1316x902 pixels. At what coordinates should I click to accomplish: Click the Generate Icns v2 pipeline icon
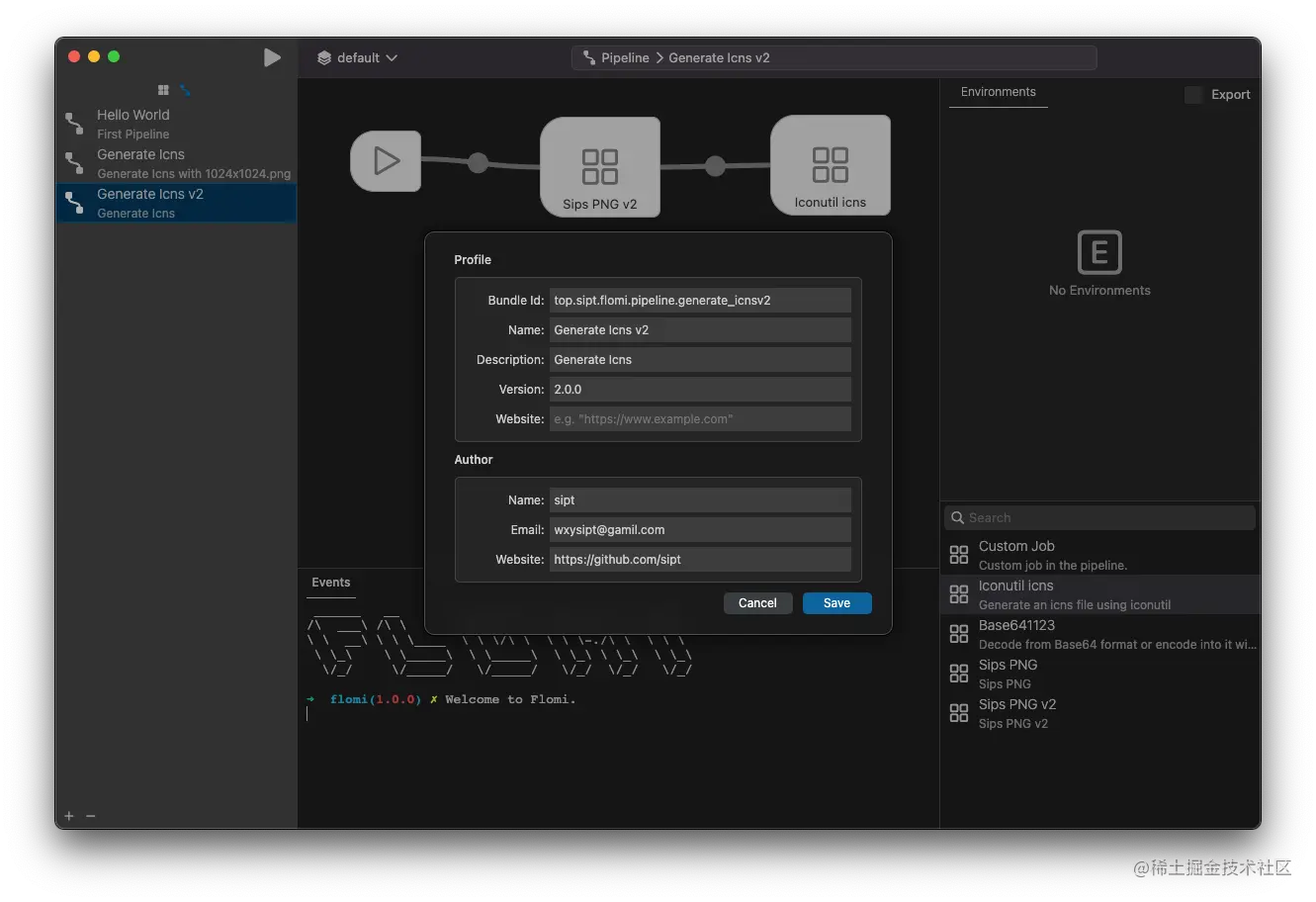coord(74,203)
